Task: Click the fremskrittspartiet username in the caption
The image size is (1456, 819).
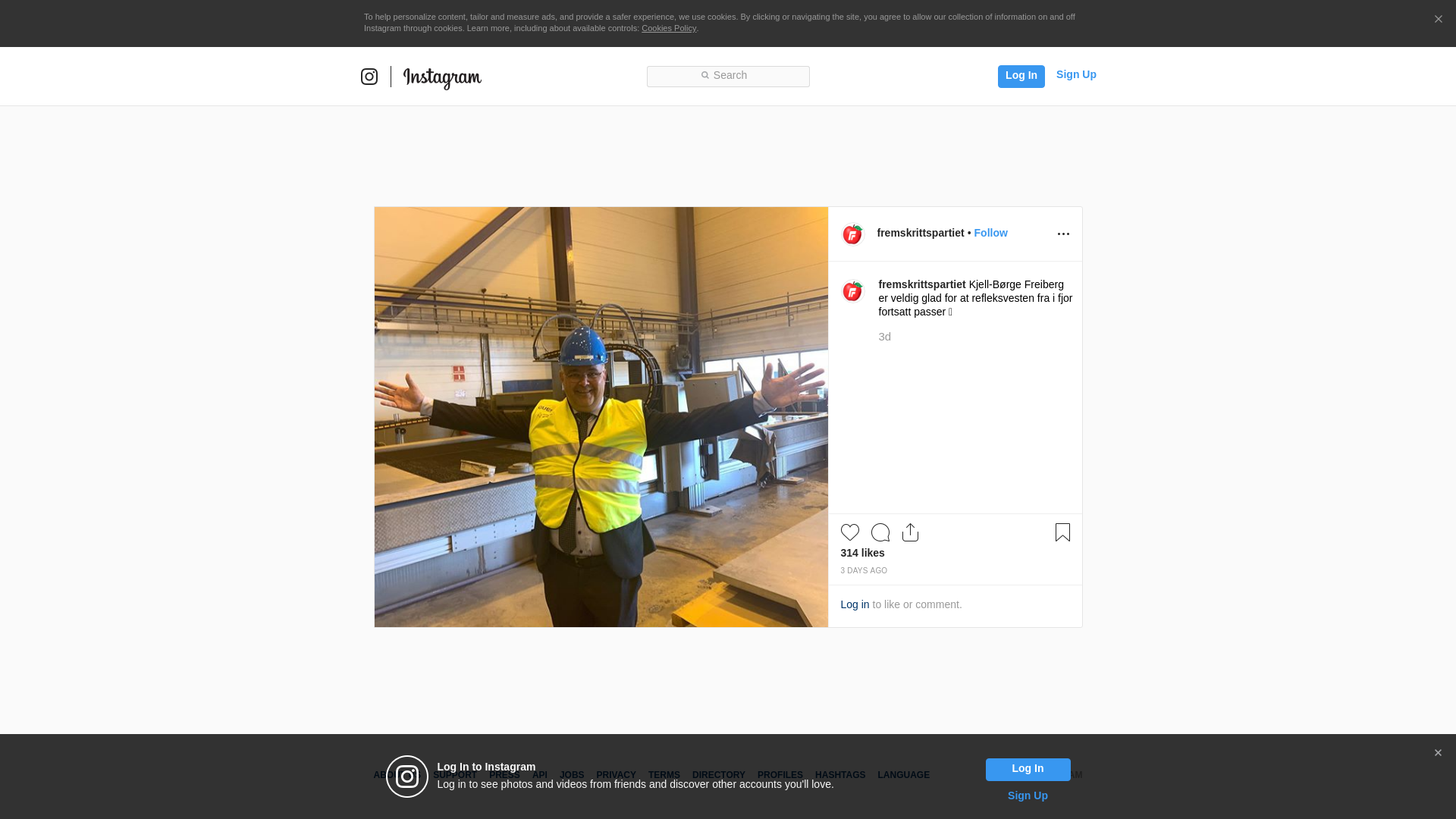Action: (x=921, y=284)
